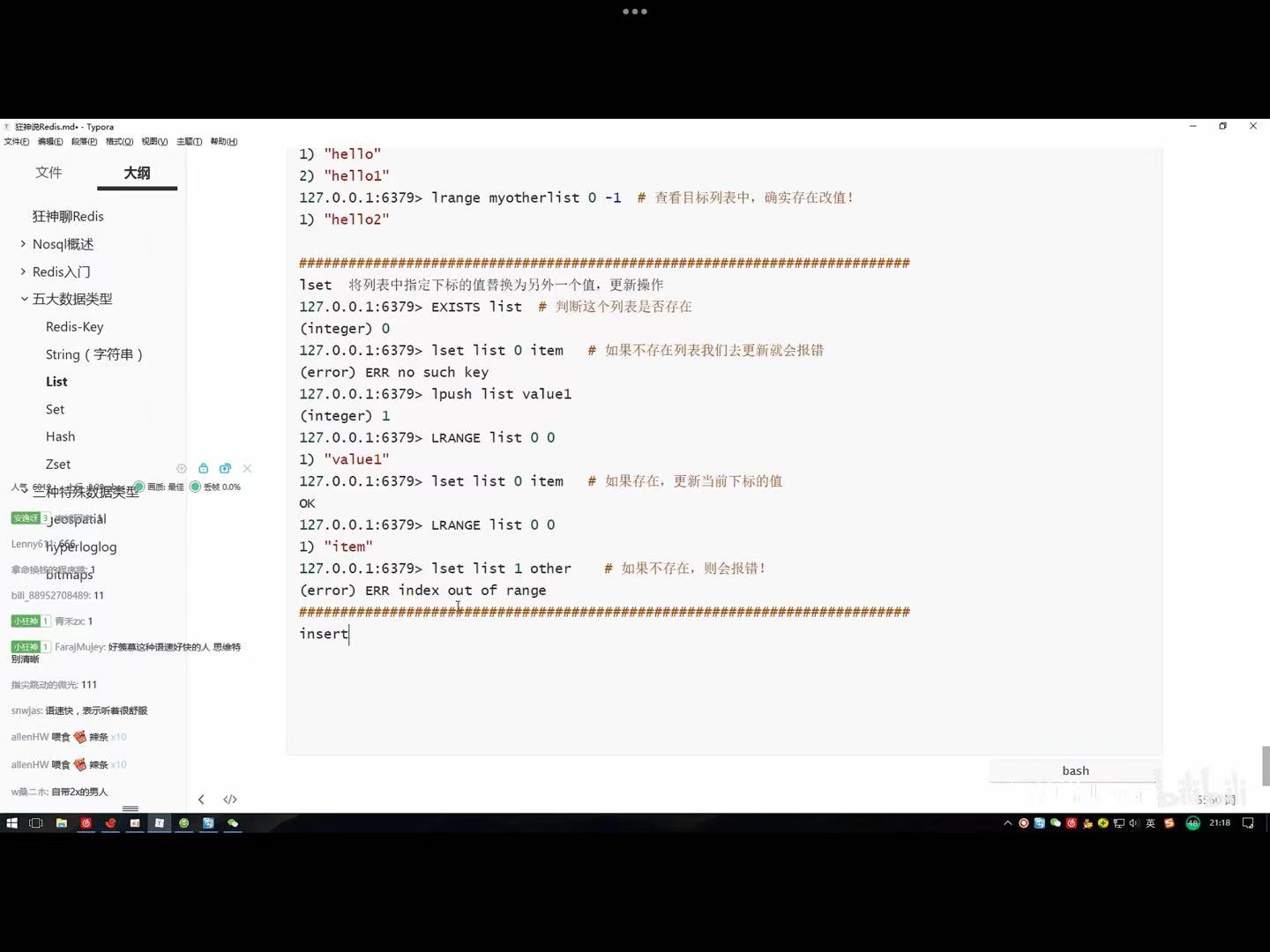Jump to bitmaps in the outline

coord(69,574)
